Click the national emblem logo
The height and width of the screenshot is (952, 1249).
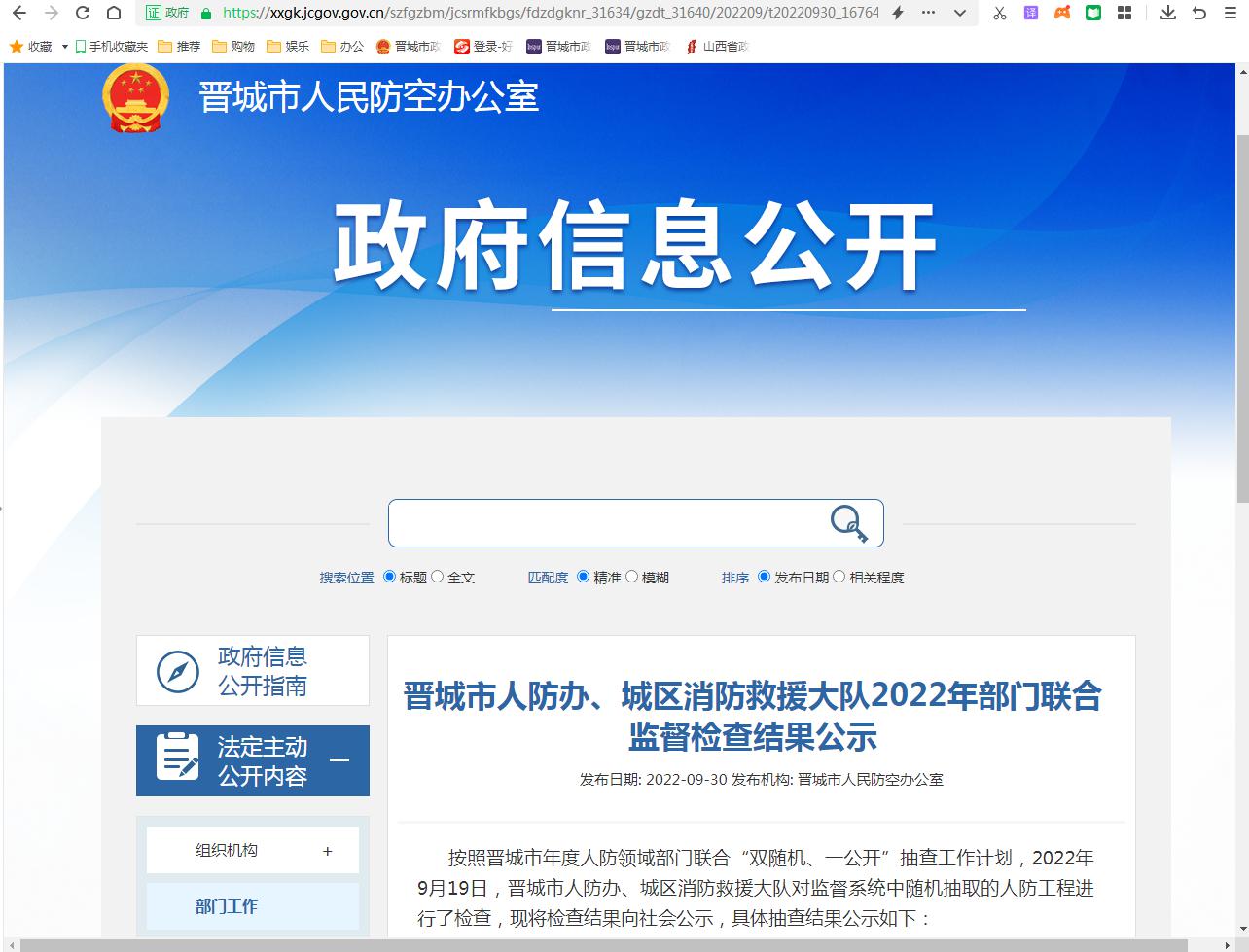tap(135, 97)
